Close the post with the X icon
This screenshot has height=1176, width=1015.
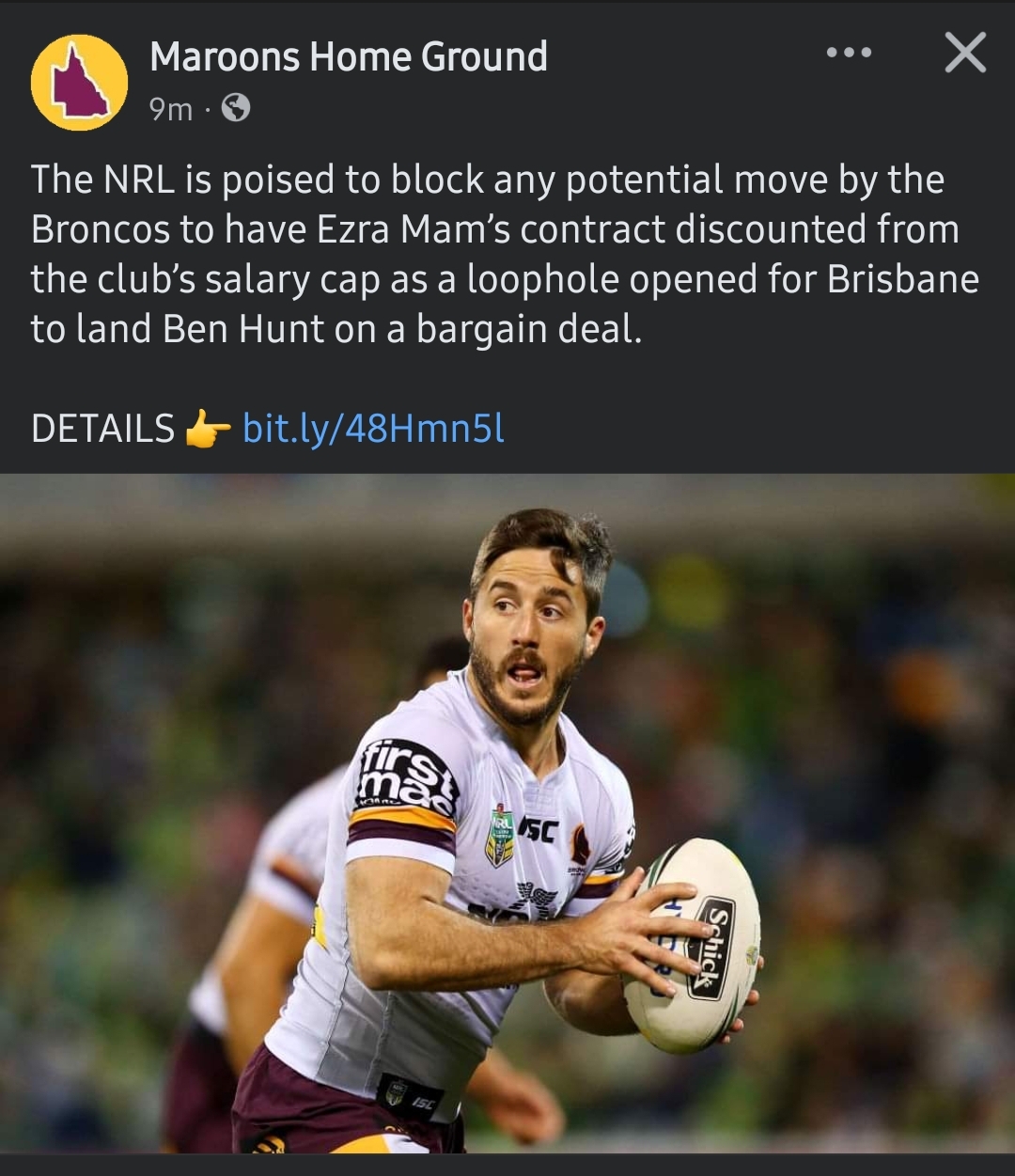coord(965,53)
